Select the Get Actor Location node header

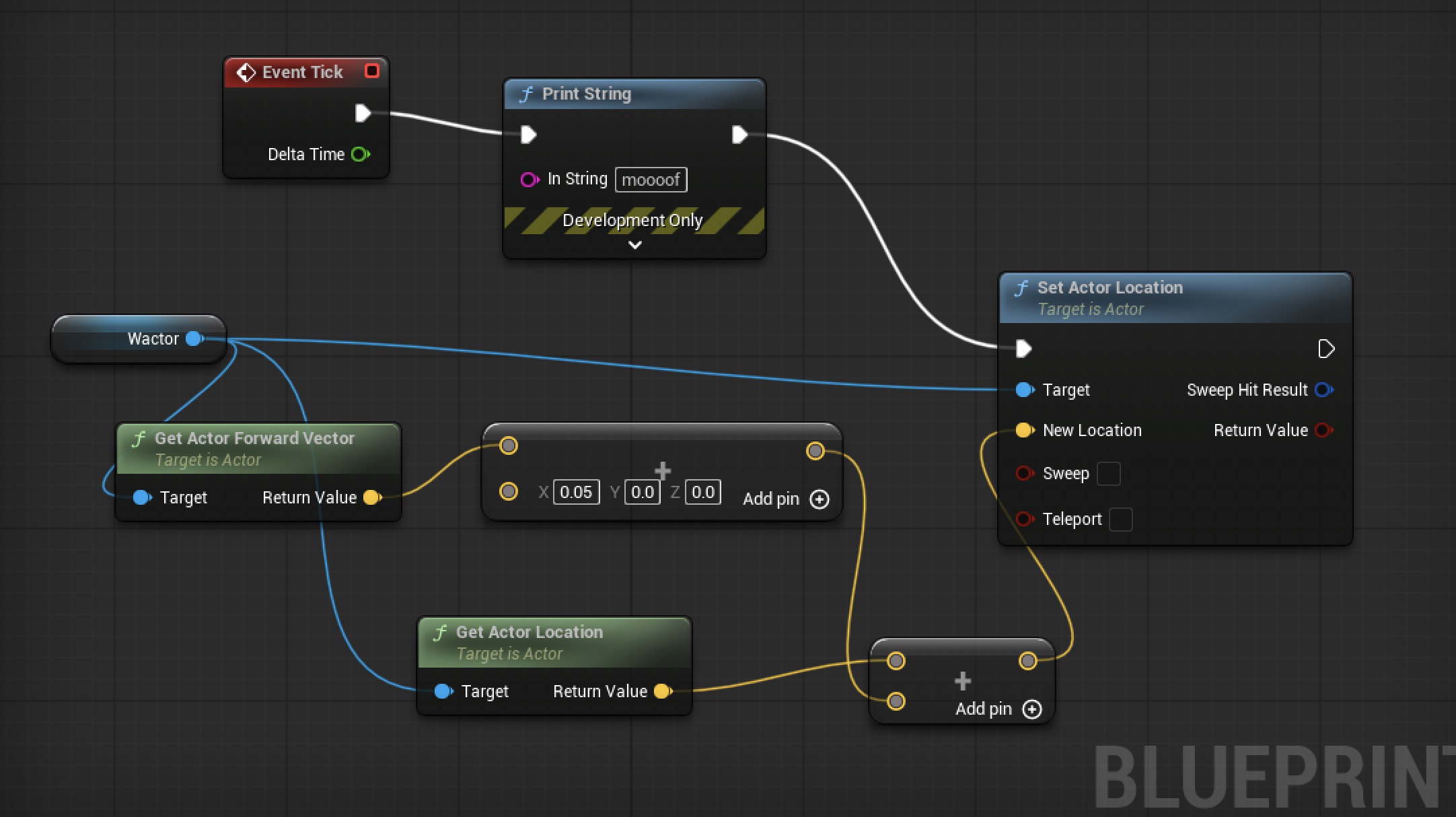pyautogui.click(x=529, y=632)
